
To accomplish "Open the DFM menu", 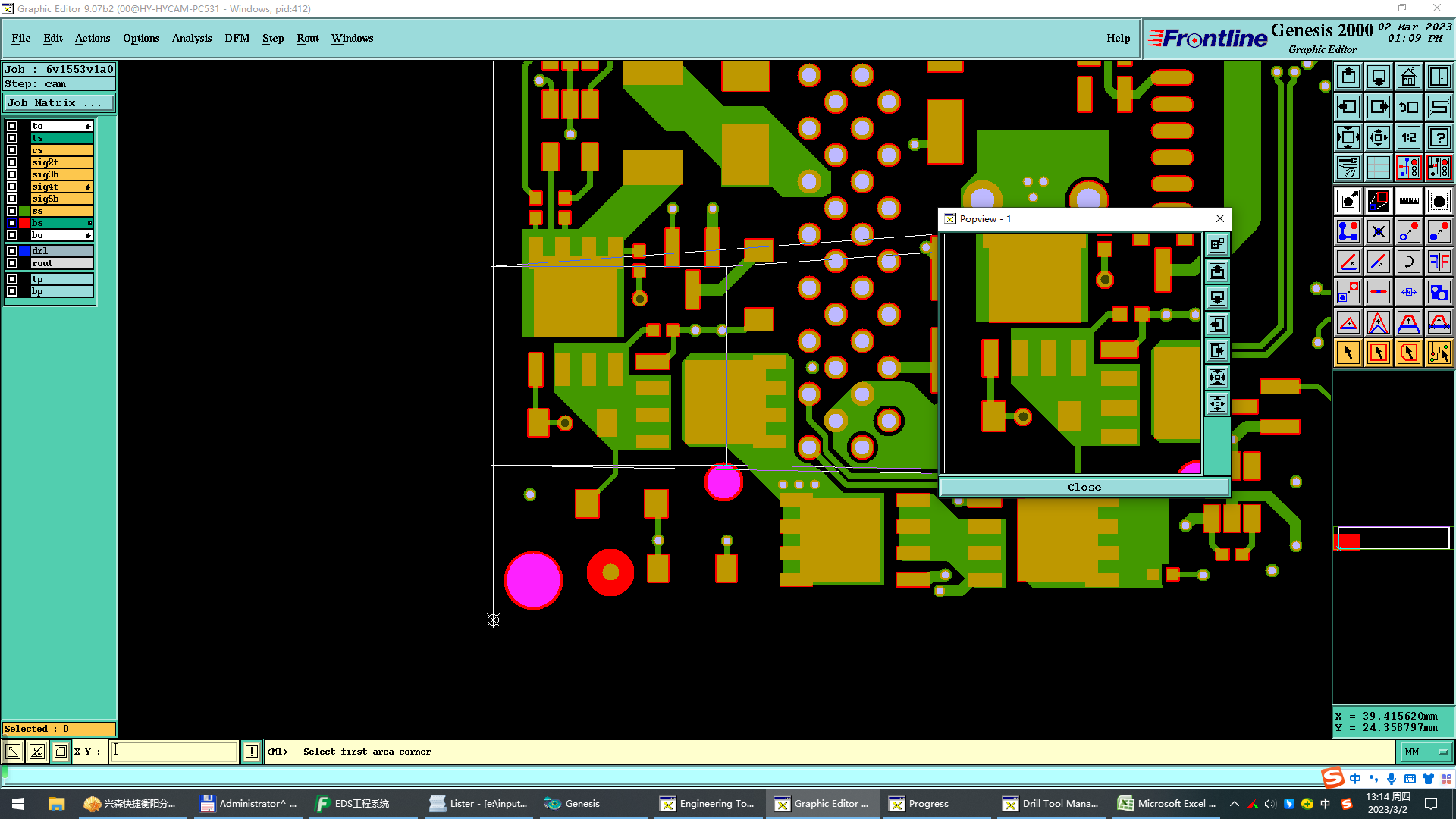I will (237, 38).
